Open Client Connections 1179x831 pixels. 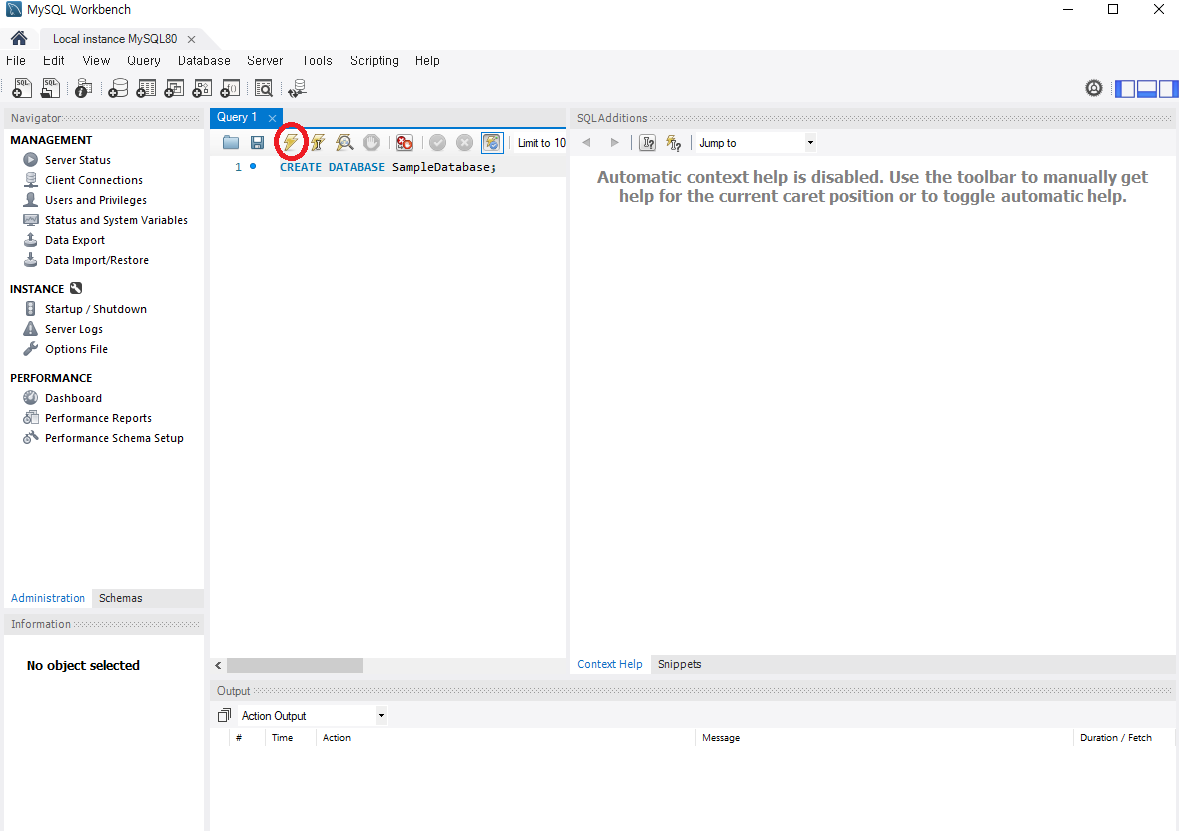point(94,180)
